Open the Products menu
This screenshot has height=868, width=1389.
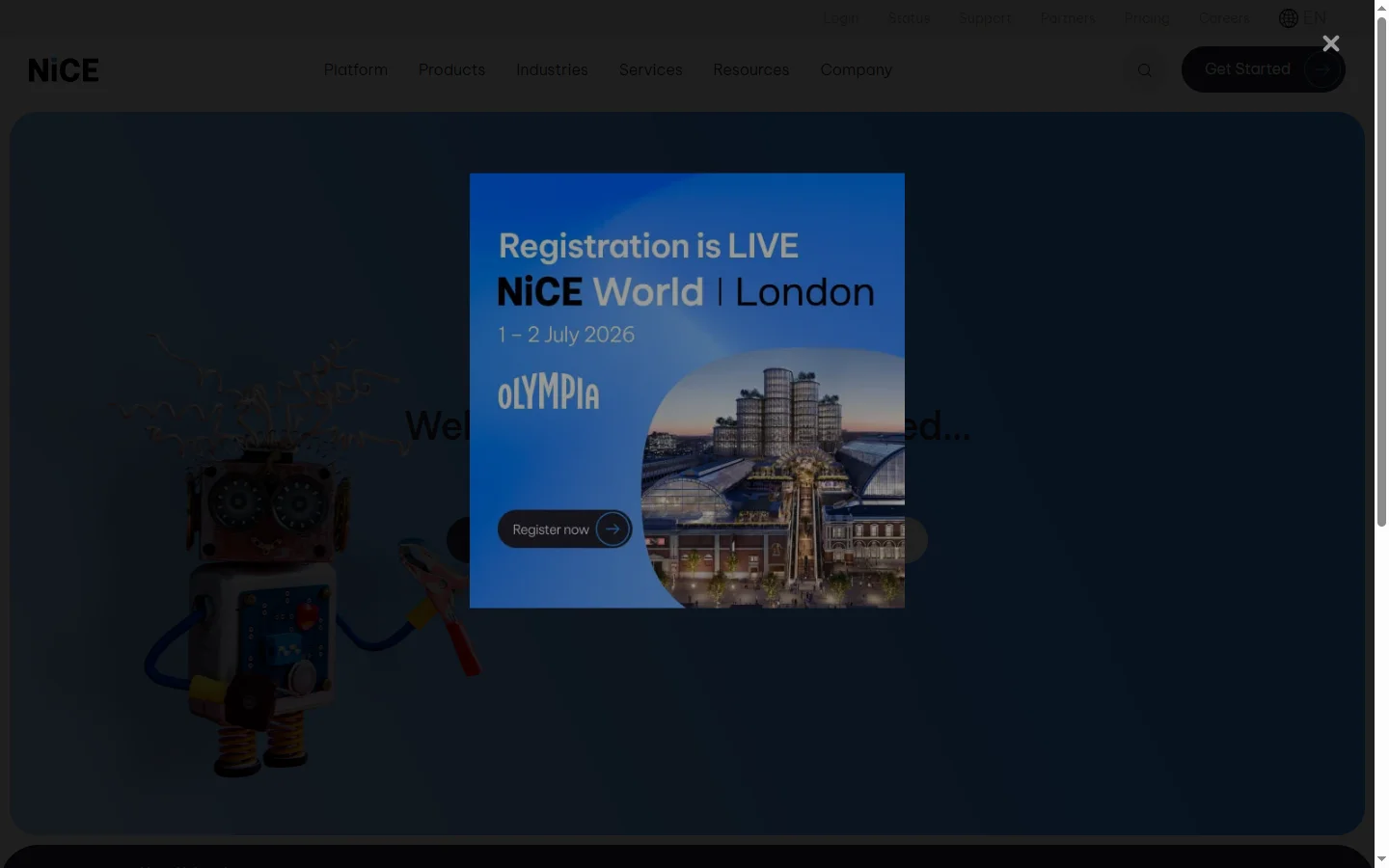point(451,69)
